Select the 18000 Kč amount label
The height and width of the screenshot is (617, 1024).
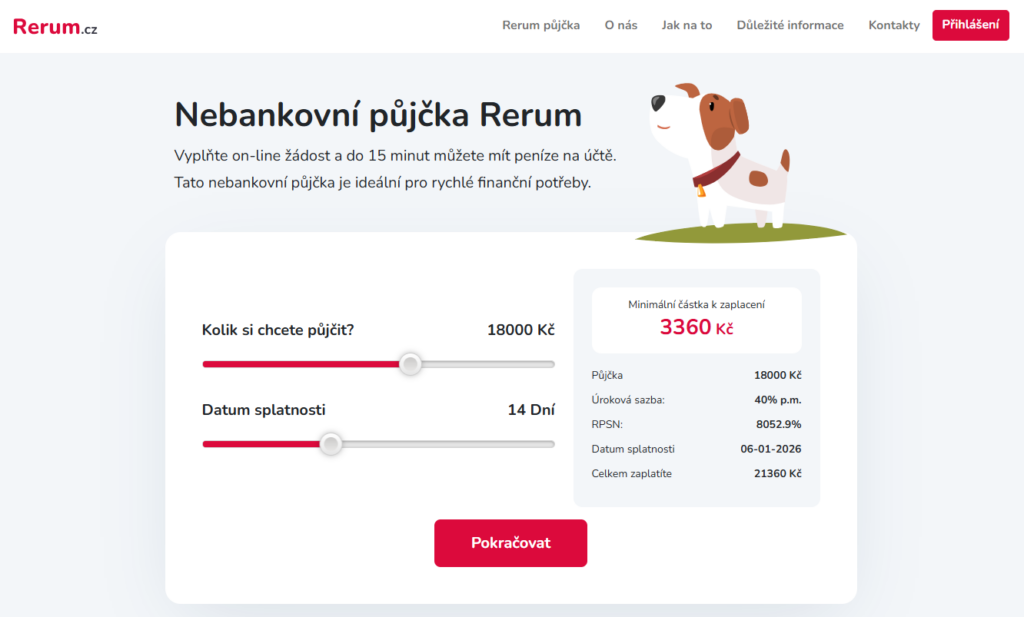click(x=520, y=329)
